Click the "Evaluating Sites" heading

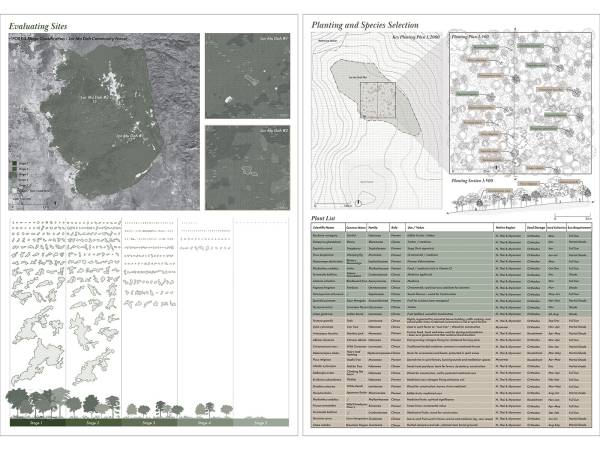(38, 26)
